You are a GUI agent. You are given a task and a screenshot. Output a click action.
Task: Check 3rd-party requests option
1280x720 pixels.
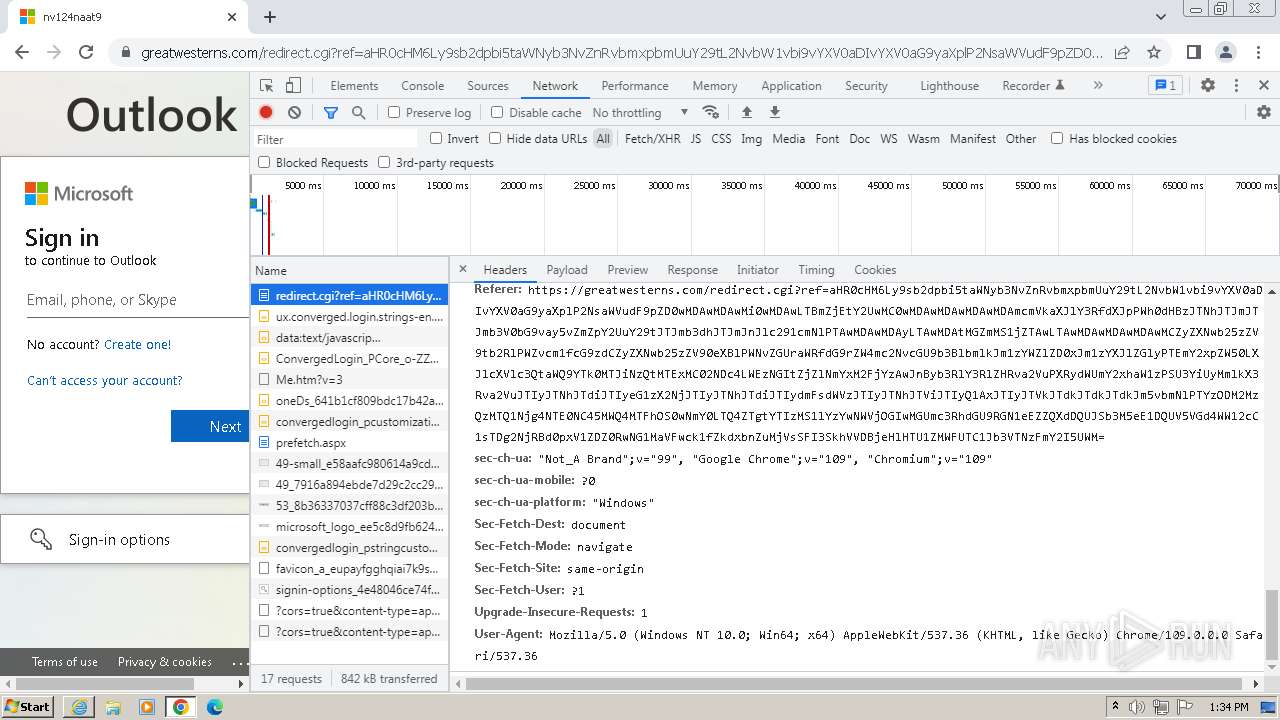(x=384, y=162)
